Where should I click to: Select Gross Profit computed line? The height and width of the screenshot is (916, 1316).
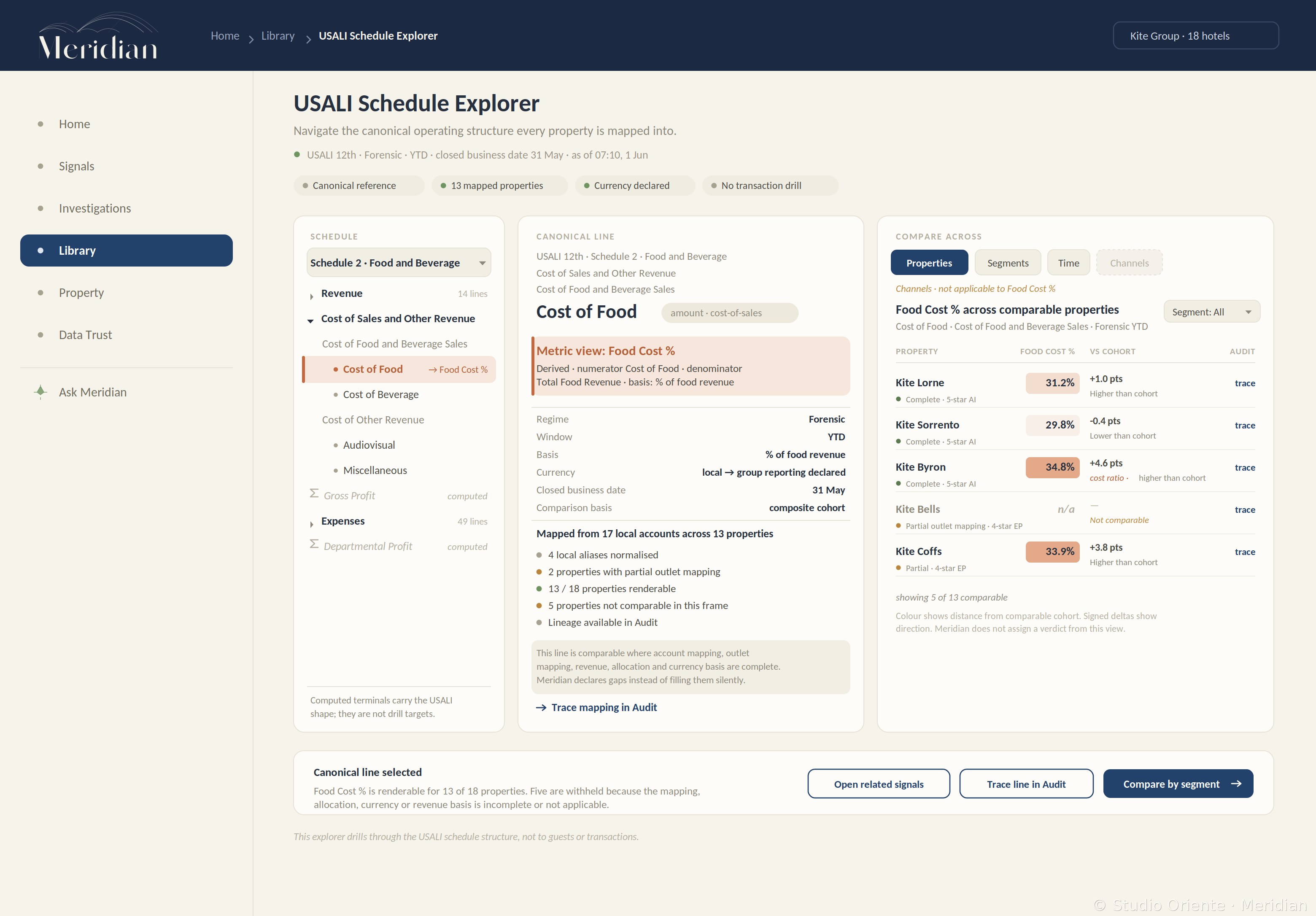pos(399,496)
